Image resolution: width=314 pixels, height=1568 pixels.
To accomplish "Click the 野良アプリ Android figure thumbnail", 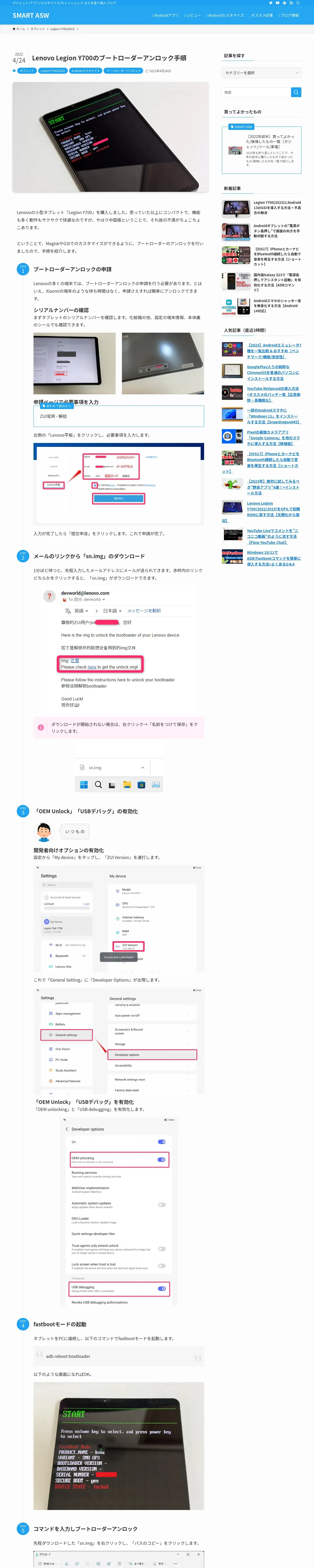I will pyautogui.click(x=232, y=485).
